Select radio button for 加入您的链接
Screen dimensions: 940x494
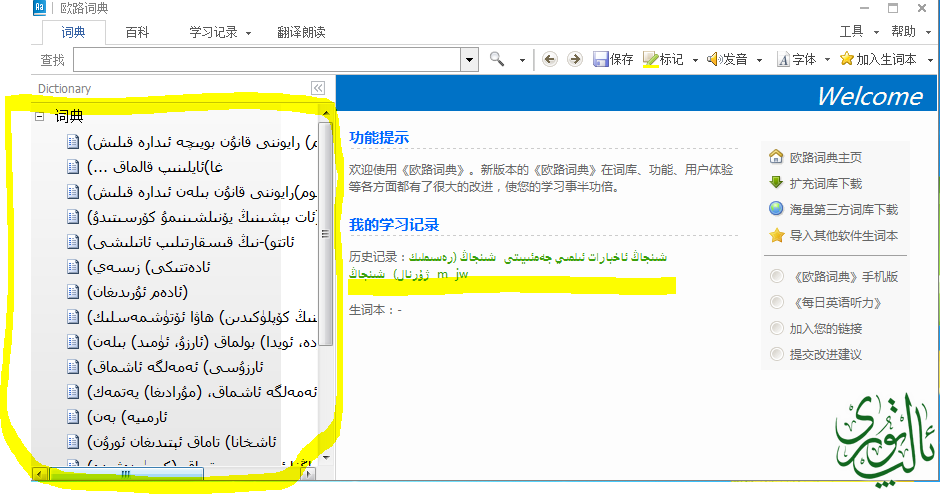point(777,328)
